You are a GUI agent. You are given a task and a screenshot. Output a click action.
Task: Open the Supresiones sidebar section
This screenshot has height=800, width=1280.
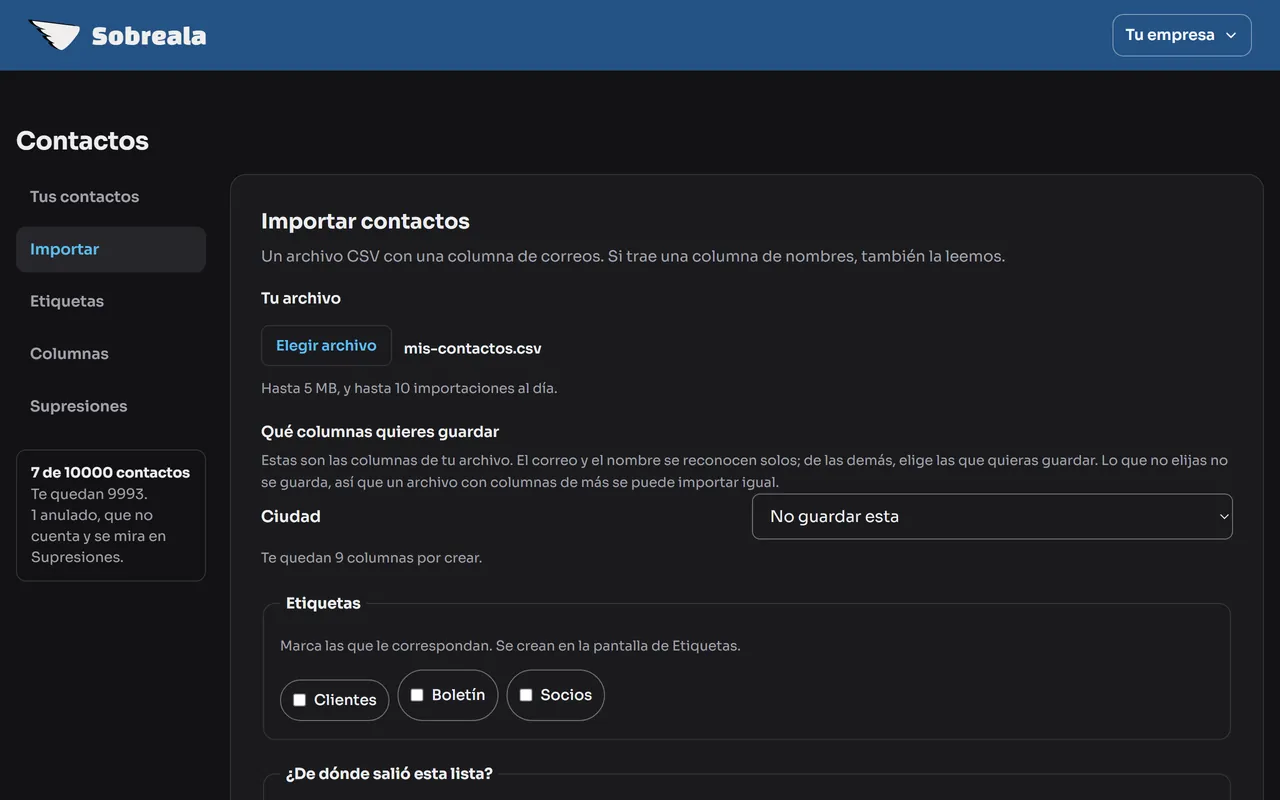point(111,406)
